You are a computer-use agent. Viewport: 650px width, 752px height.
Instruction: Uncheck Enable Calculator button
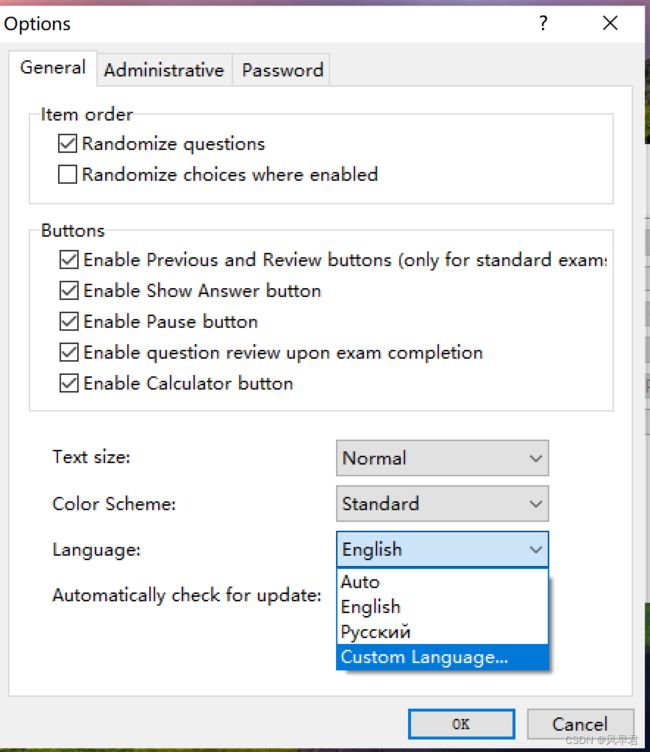click(x=69, y=383)
